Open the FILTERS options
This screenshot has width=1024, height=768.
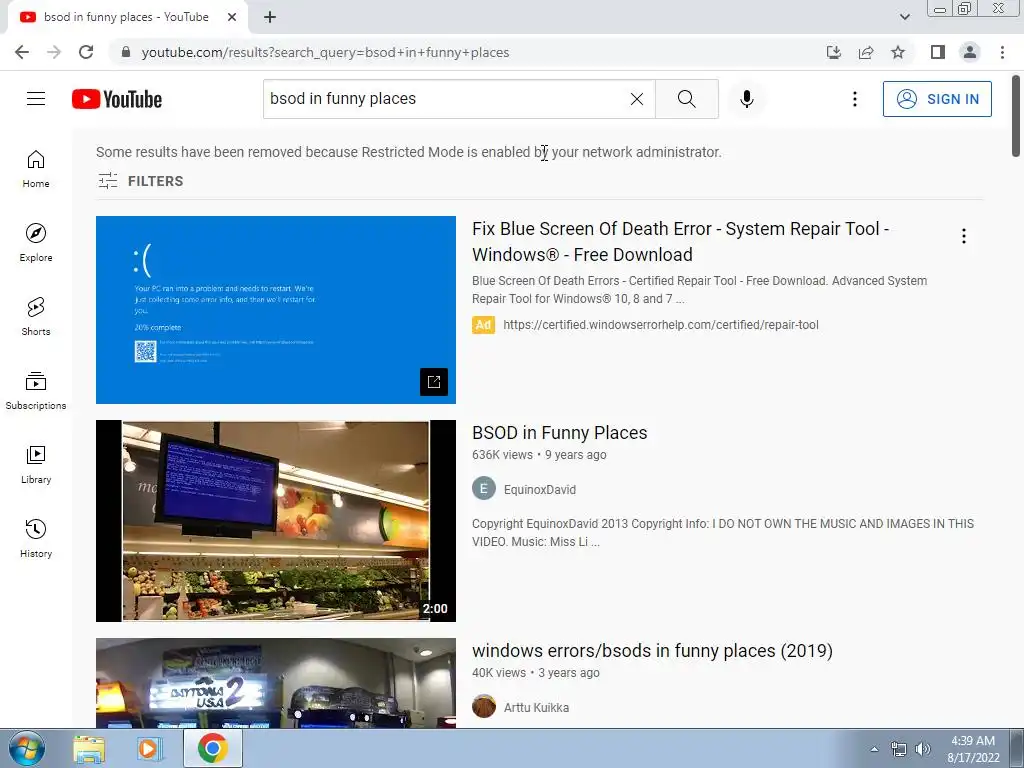[140, 181]
